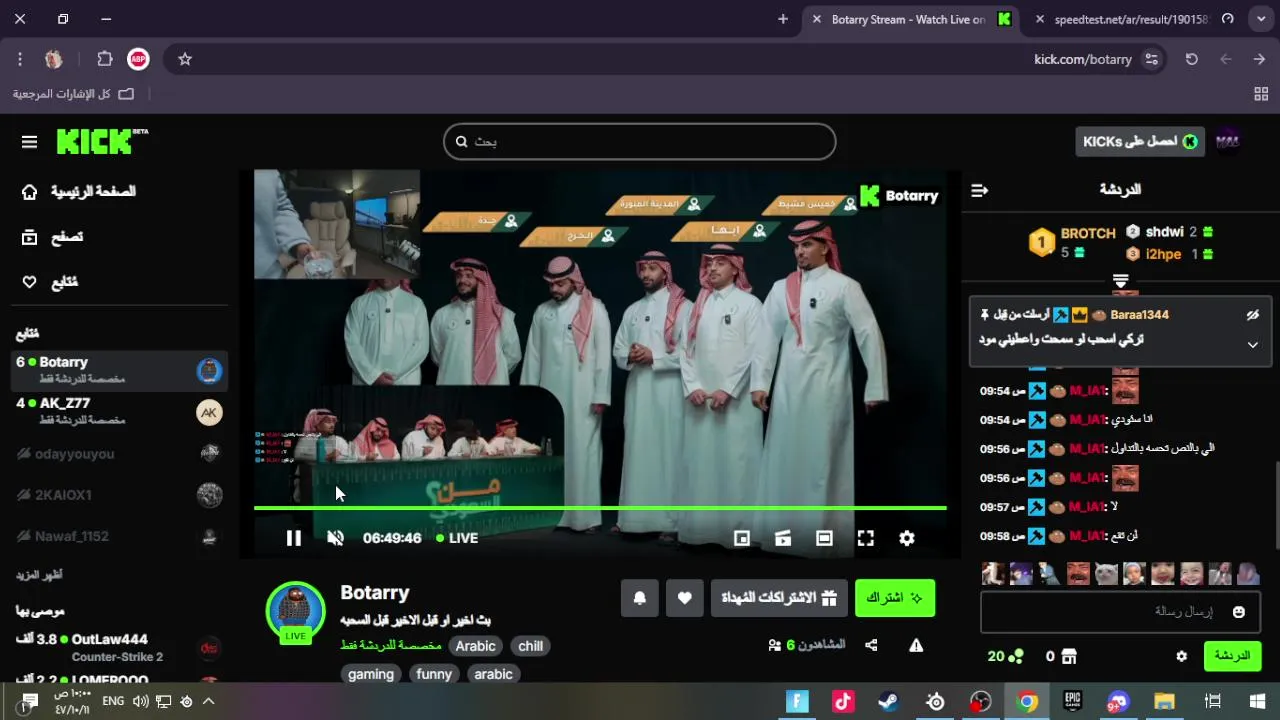Open browser extensions puzzle icon
The width and height of the screenshot is (1280, 720).
(105, 59)
